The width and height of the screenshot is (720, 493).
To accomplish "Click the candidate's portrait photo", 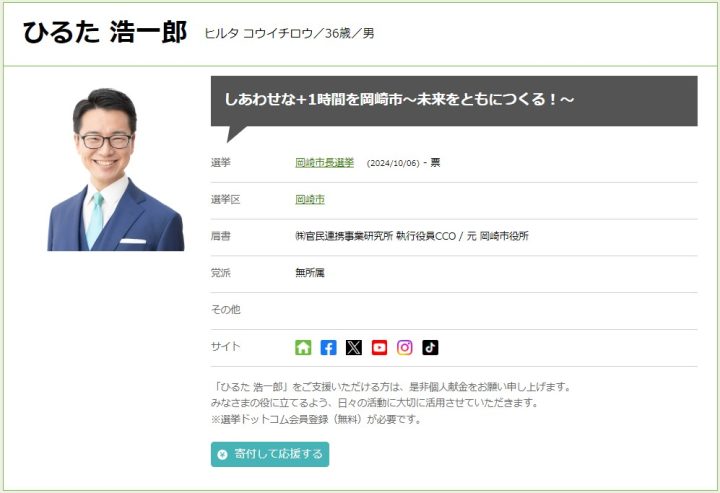I will tap(116, 168).
